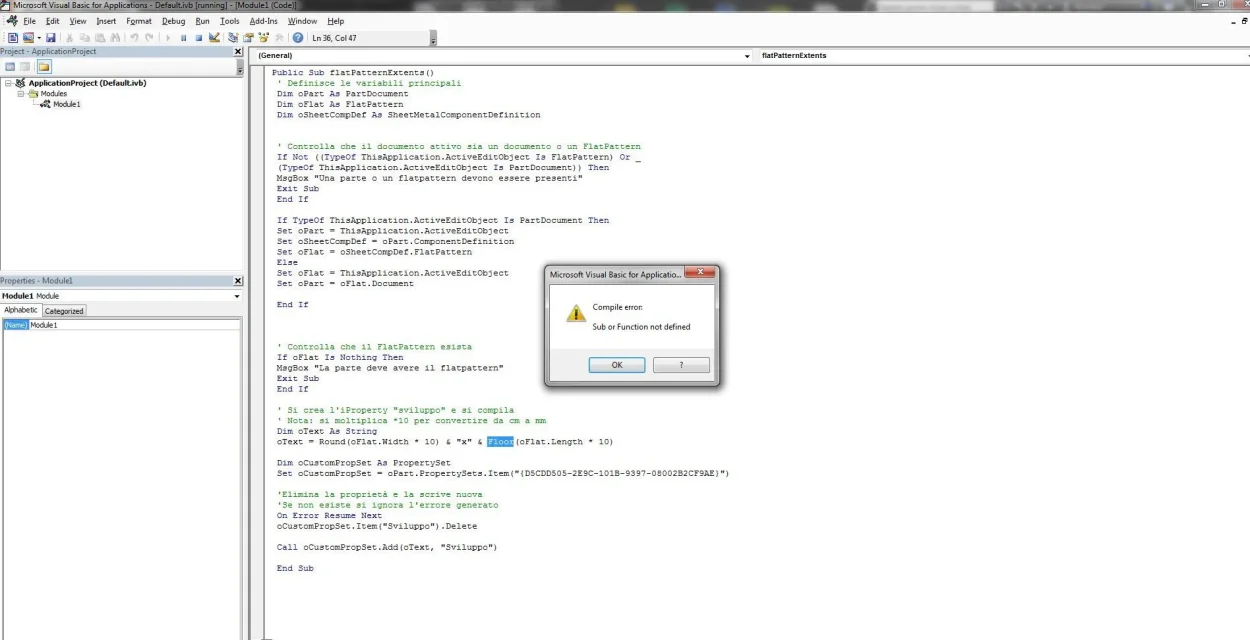Toggle Design Mode icon in toolbar
This screenshot has height=640, width=1250.
pyautogui.click(x=214, y=38)
